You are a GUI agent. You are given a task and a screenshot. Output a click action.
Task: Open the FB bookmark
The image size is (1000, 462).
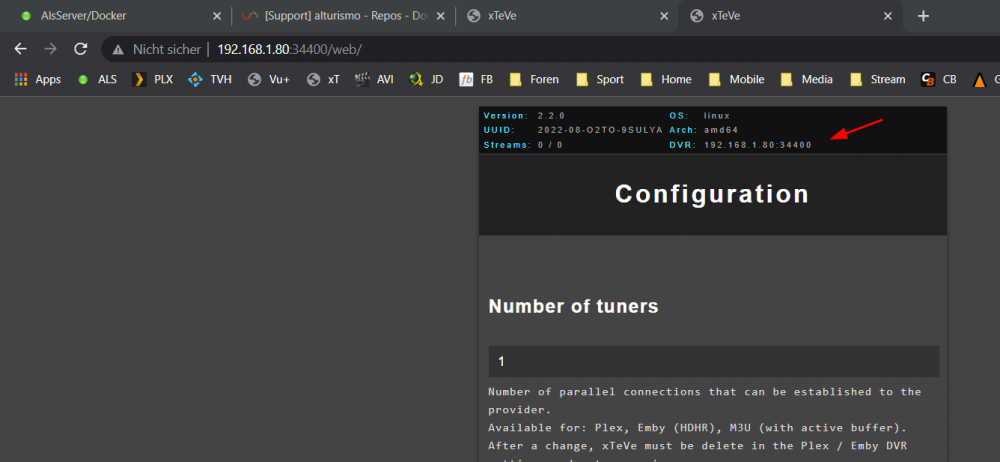(x=476, y=80)
